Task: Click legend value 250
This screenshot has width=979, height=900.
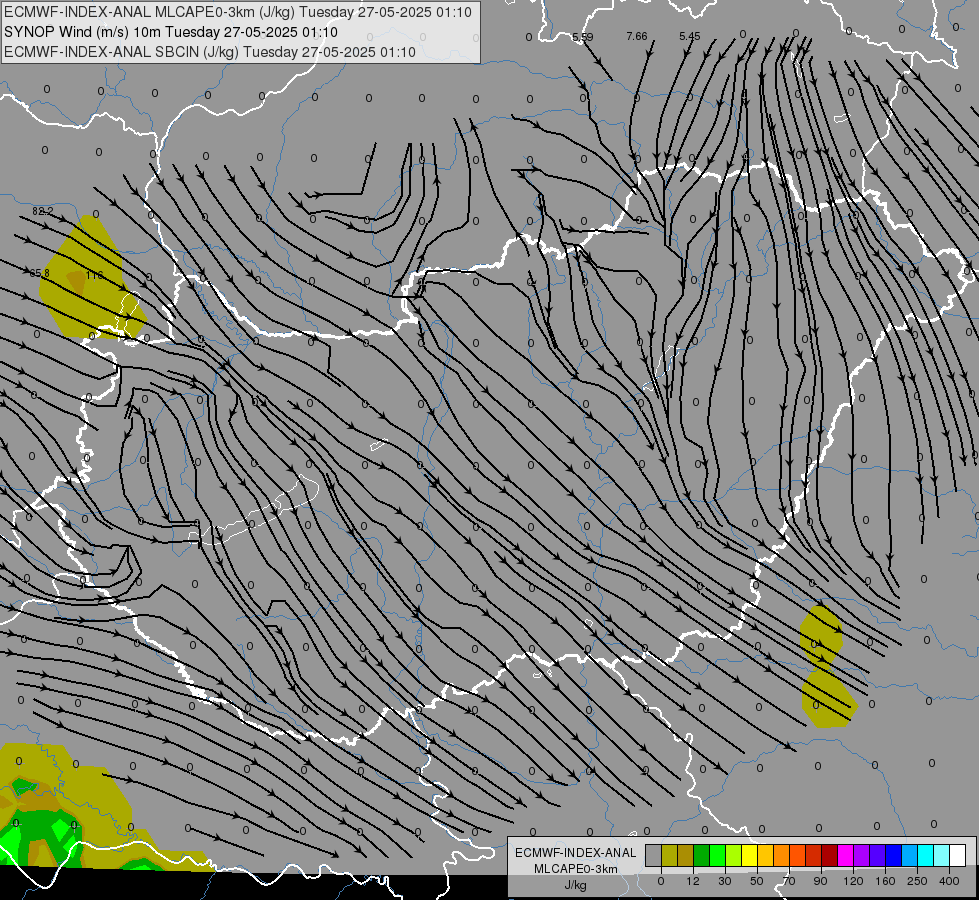Action: [x=917, y=881]
